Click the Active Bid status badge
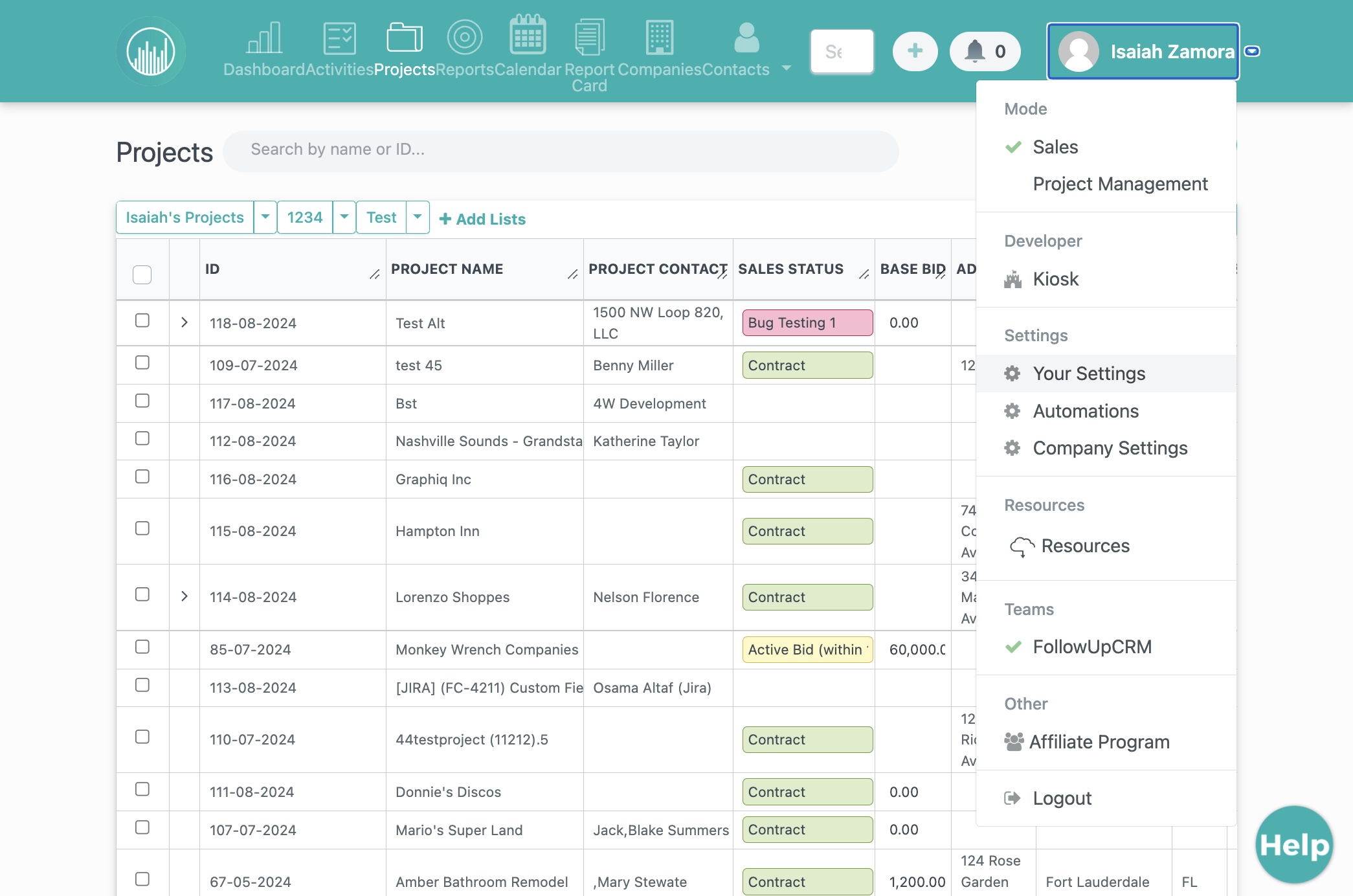Viewport: 1353px width, 896px height. click(x=807, y=649)
